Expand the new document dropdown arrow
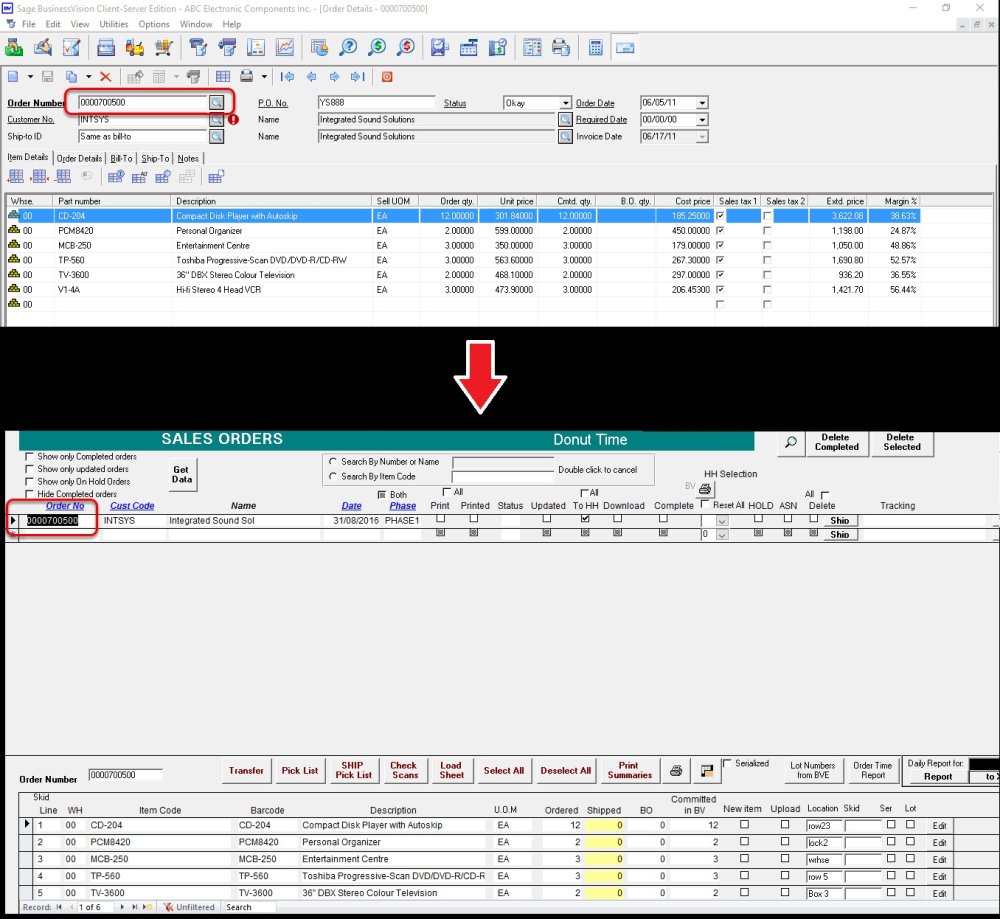The height and width of the screenshot is (919, 1000). click(30, 77)
